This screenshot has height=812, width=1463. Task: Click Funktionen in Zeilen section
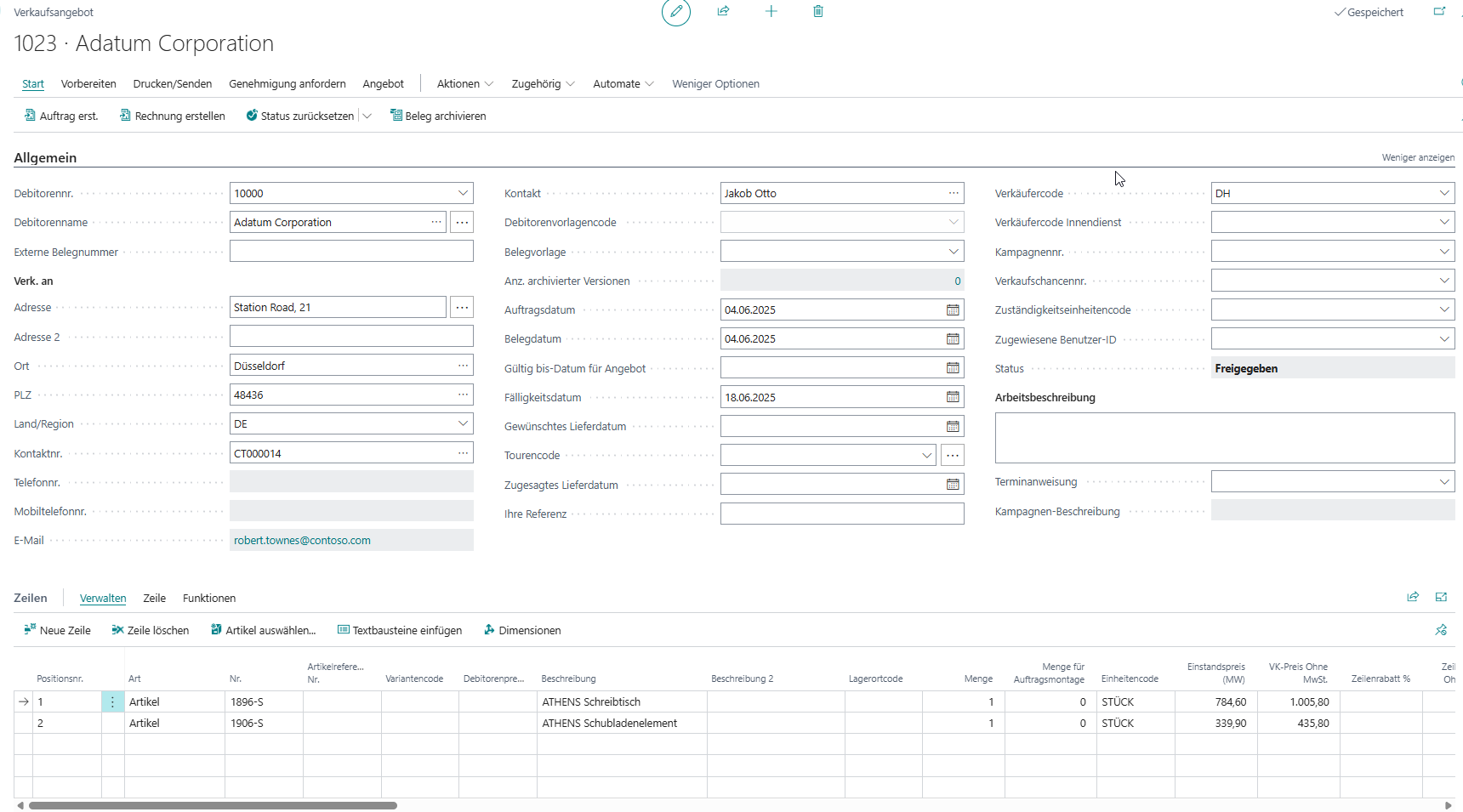tap(209, 598)
